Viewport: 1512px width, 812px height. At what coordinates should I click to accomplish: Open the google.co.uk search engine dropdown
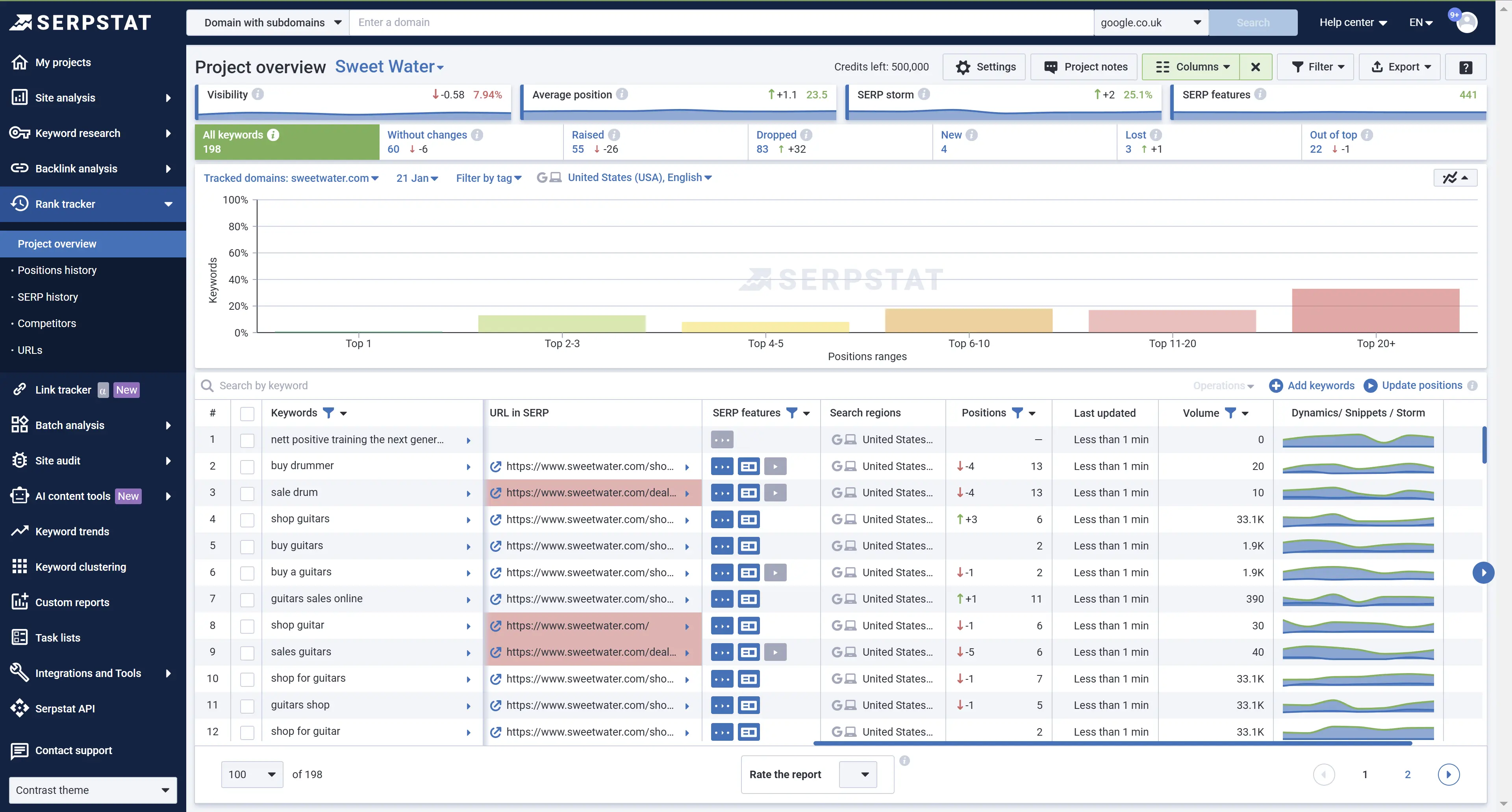tap(1151, 22)
